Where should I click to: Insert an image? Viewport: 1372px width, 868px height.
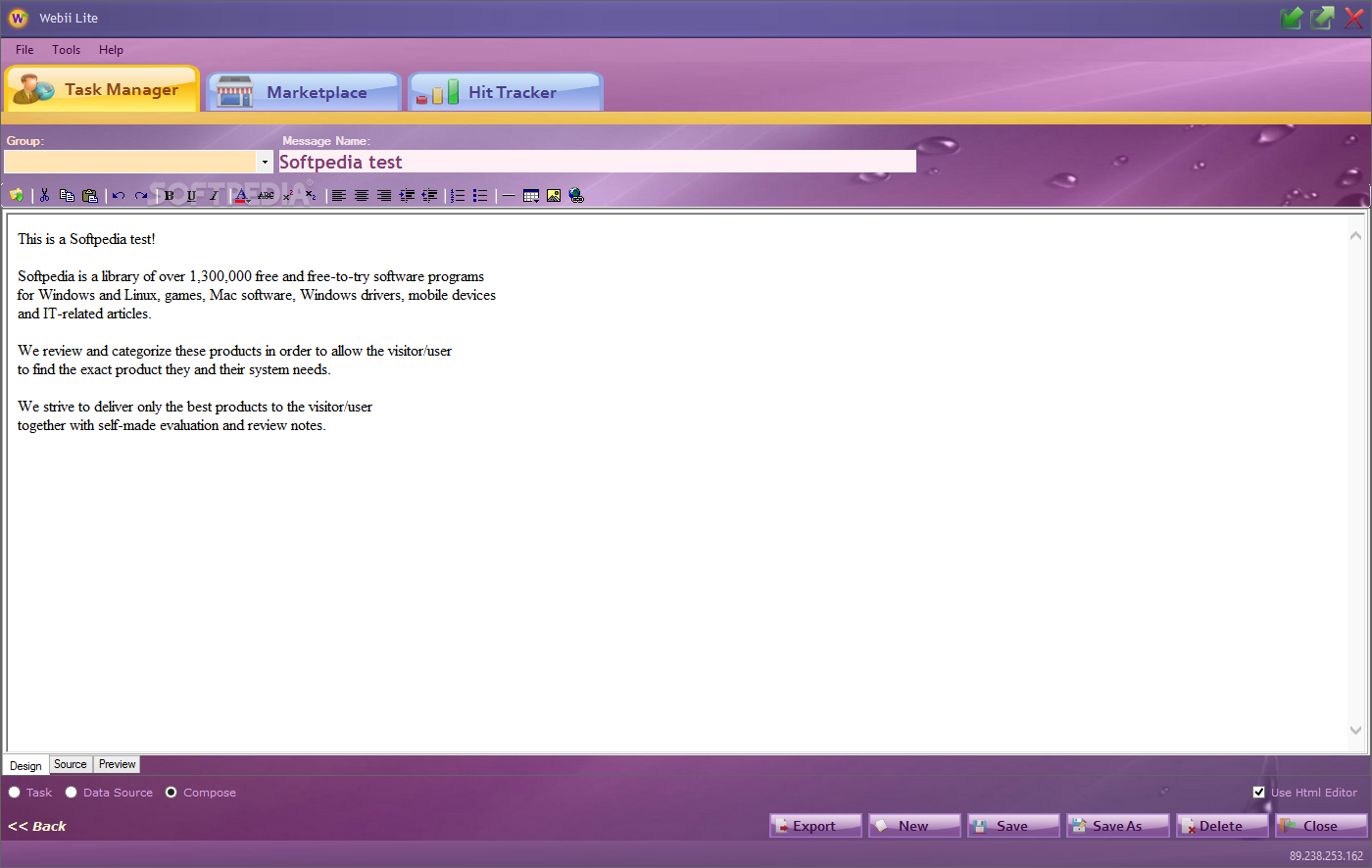pos(554,196)
